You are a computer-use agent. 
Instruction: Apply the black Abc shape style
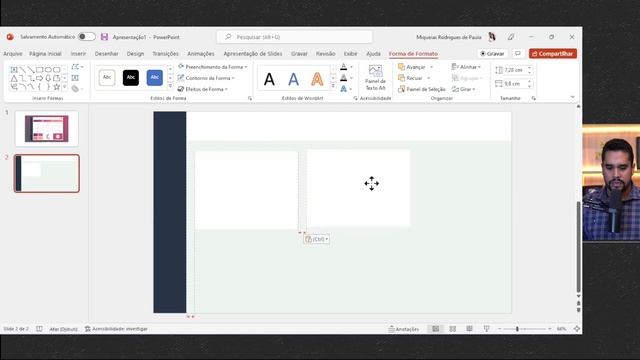[x=131, y=78]
